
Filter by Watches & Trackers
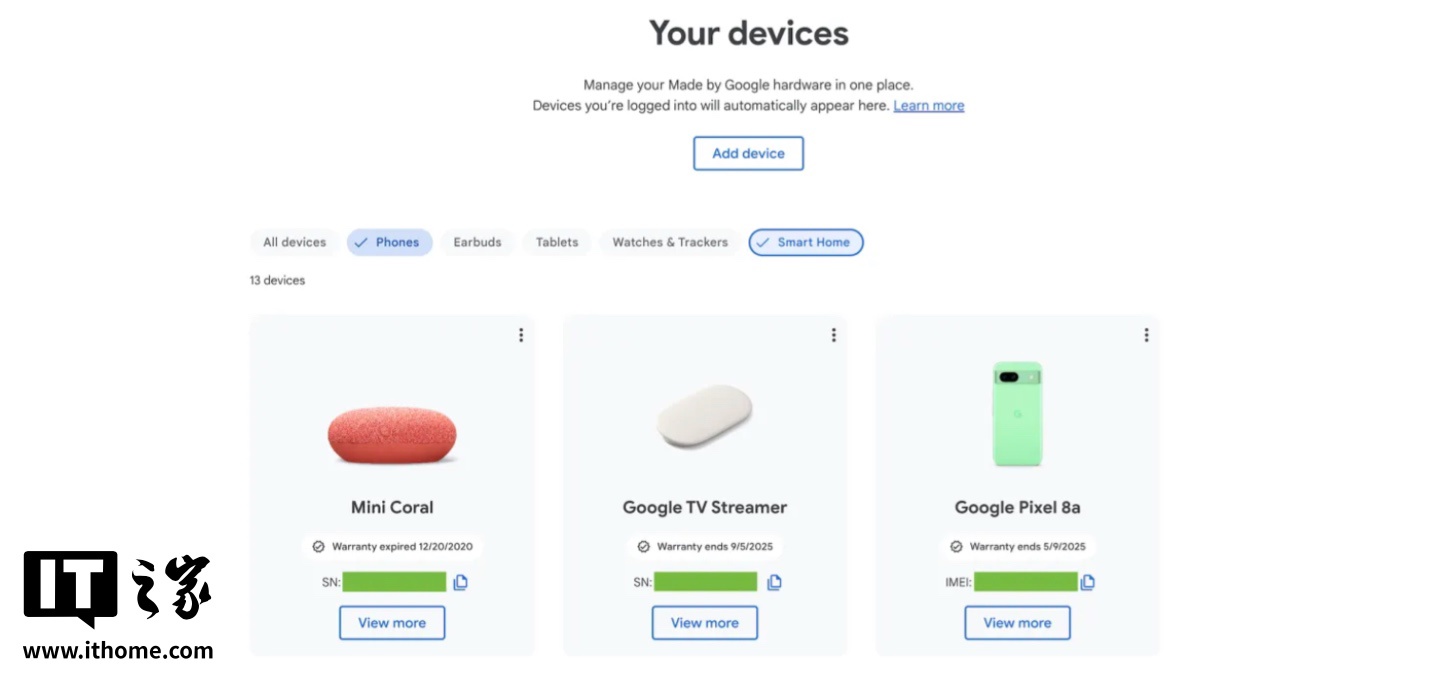click(x=670, y=242)
